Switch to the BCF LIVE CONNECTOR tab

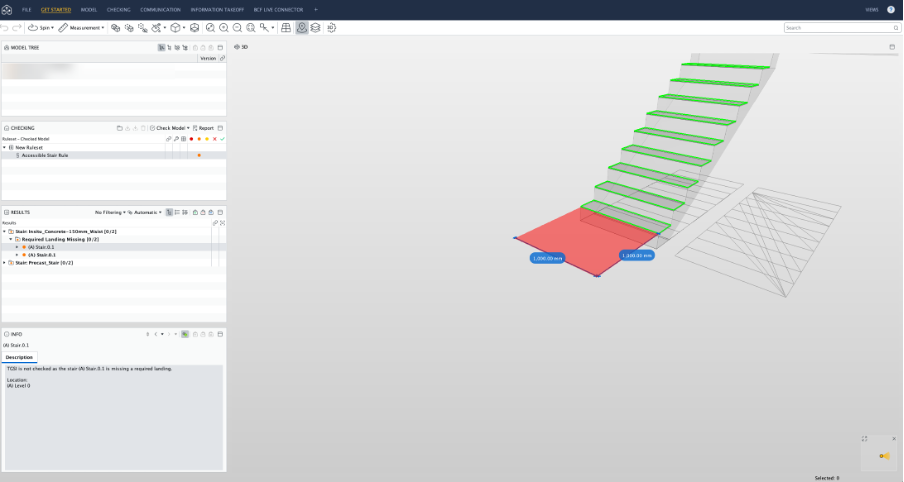click(278, 10)
